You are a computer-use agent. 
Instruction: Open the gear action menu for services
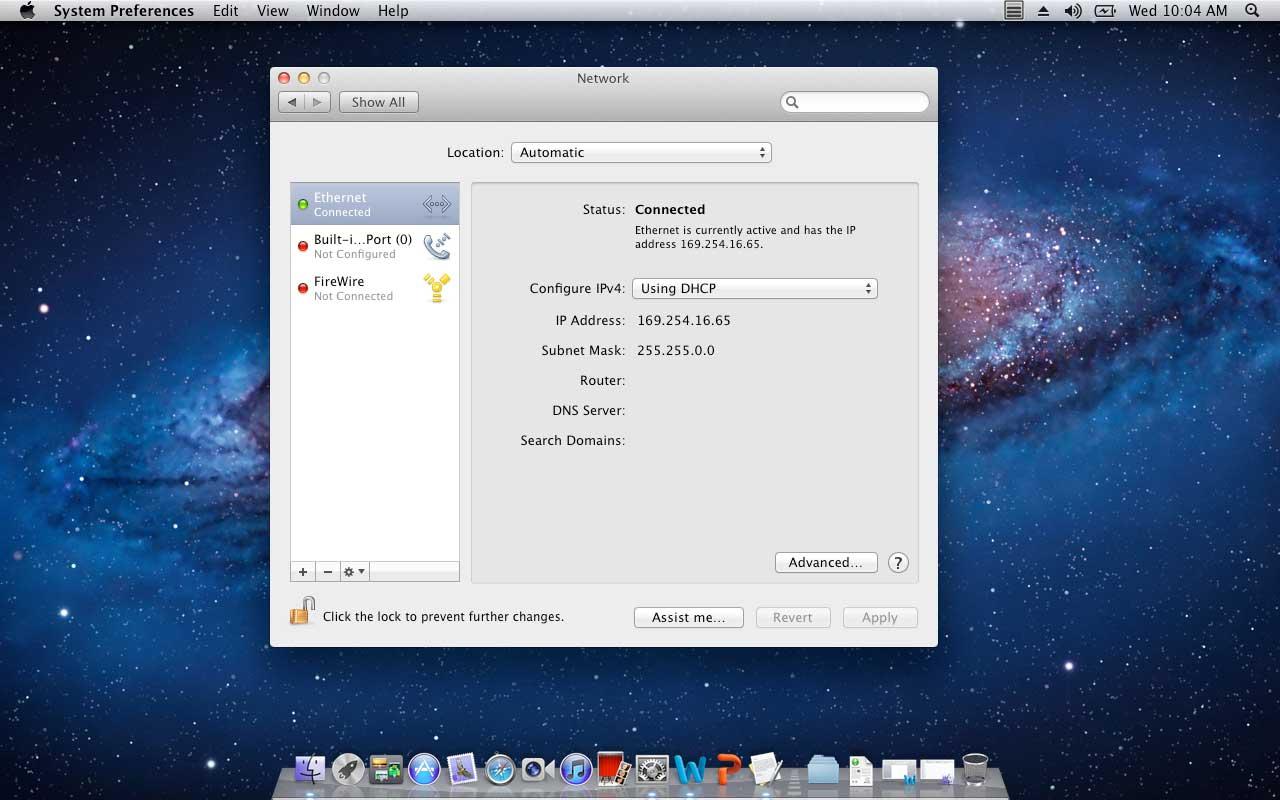354,572
